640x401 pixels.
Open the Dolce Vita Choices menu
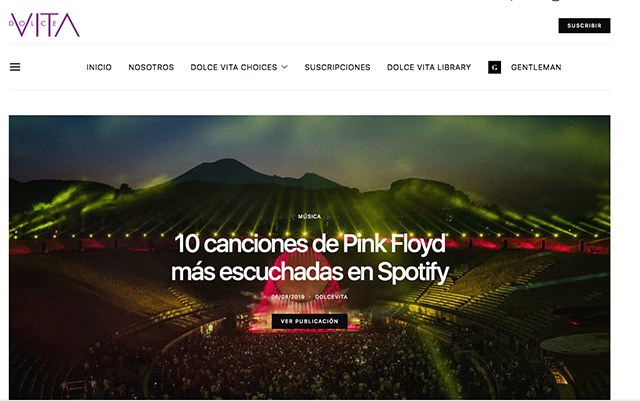(233, 67)
